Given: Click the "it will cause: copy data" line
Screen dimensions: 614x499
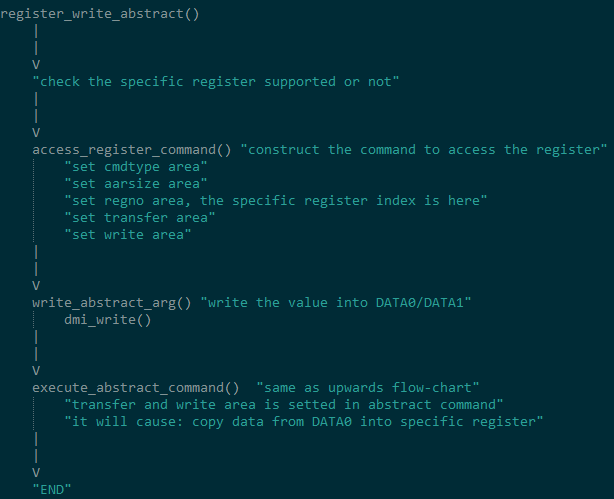Looking at the screenshot, I should (x=302, y=421).
